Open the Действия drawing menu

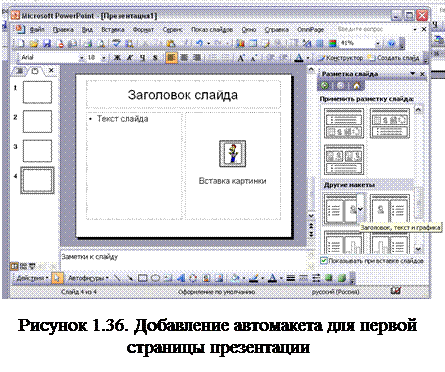(32, 278)
